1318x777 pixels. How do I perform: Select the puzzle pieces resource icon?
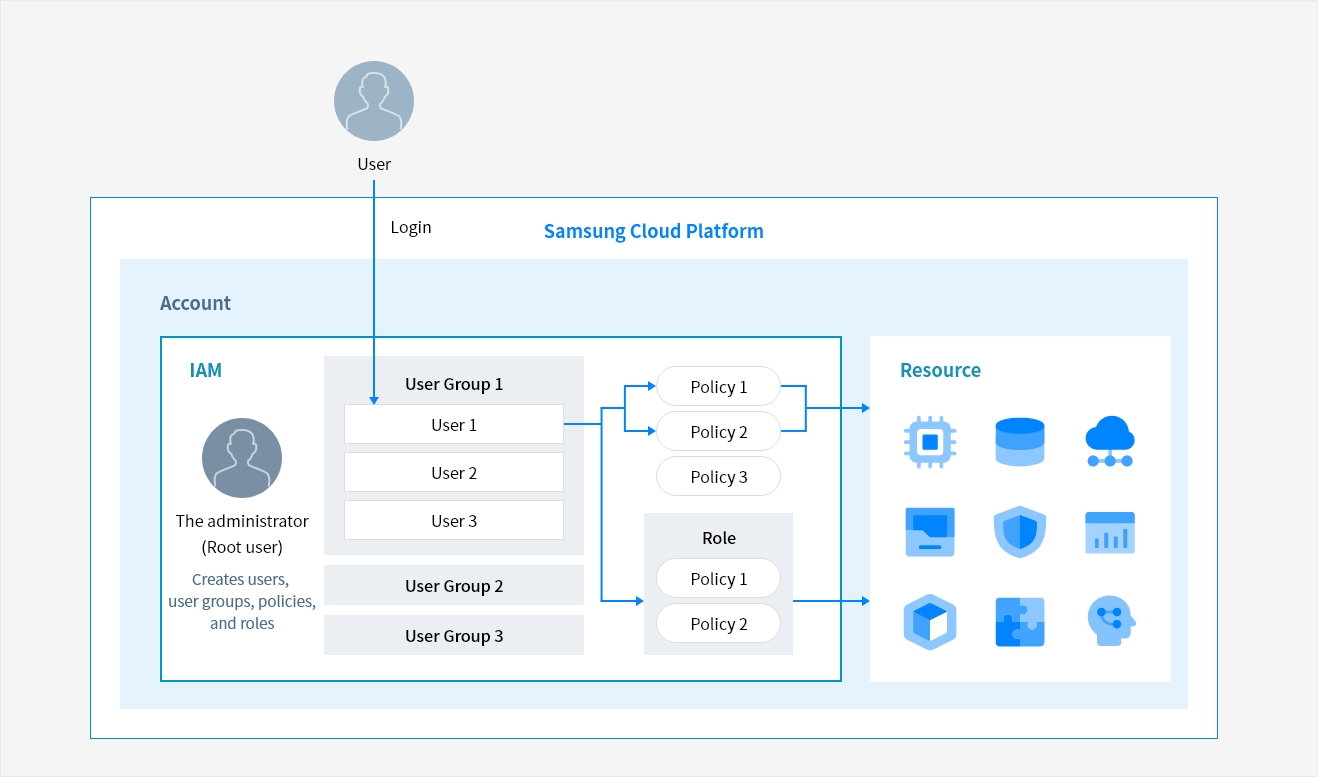pos(1020,622)
